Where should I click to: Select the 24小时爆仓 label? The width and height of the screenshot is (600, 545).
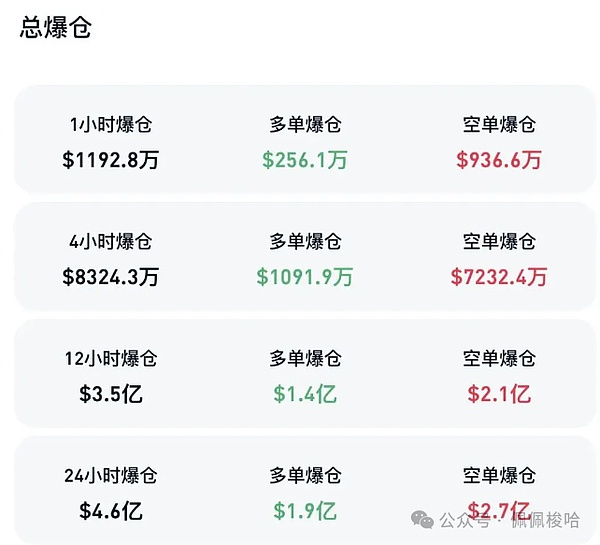point(111,476)
